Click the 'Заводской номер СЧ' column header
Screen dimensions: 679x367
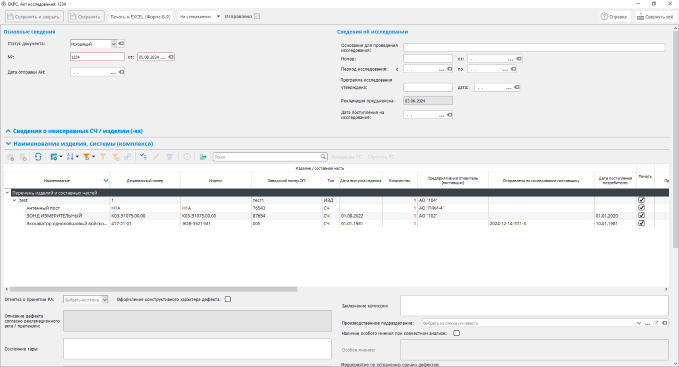coord(286,180)
